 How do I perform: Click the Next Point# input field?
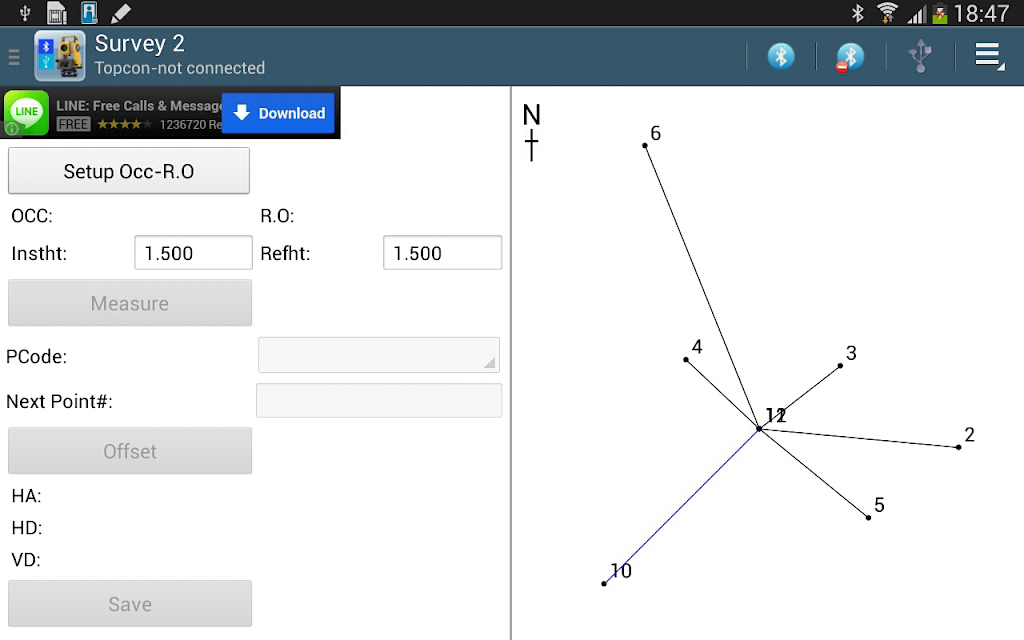pos(379,400)
